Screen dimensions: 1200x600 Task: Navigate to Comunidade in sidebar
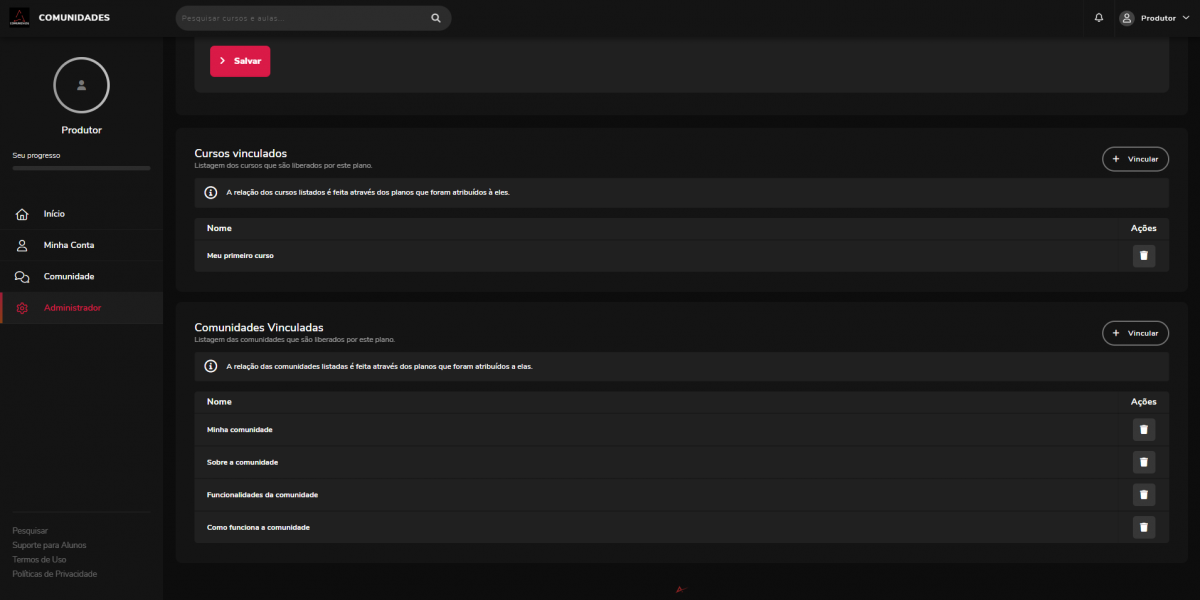coord(68,276)
